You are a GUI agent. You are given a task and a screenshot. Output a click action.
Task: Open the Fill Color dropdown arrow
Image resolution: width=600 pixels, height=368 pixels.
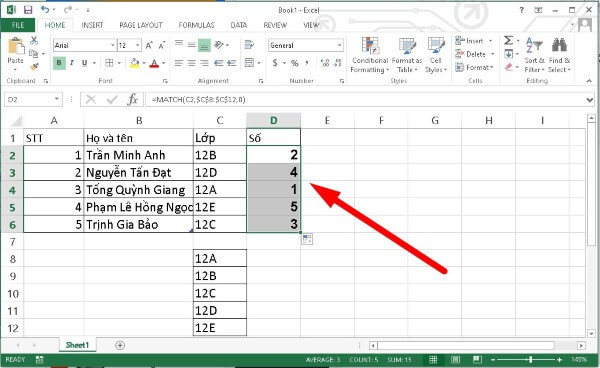(144, 63)
